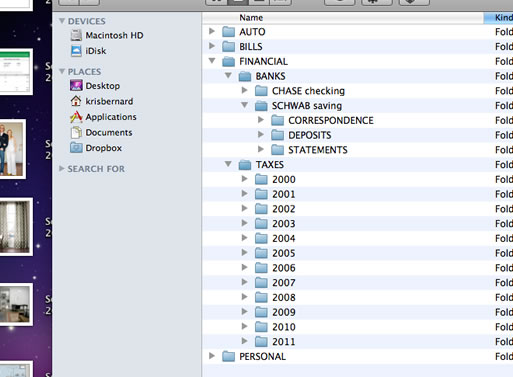
Task: Collapse the PLACES sidebar section
Action: (62, 71)
